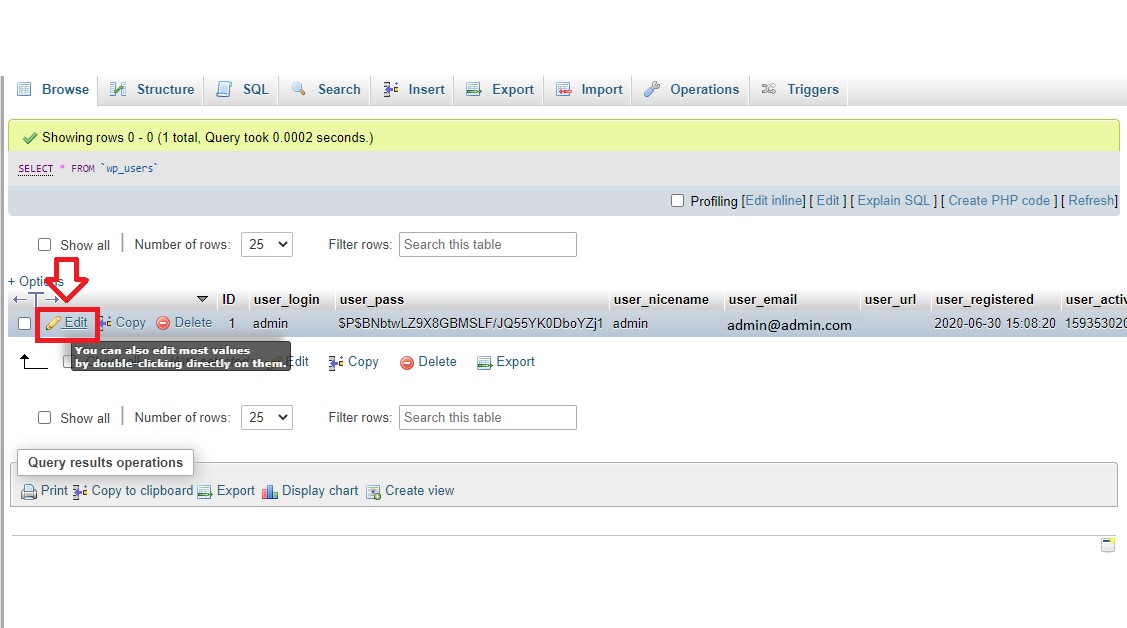Click the Display chart bar icon
The image size is (1127, 628).
pyautogui.click(x=270, y=491)
